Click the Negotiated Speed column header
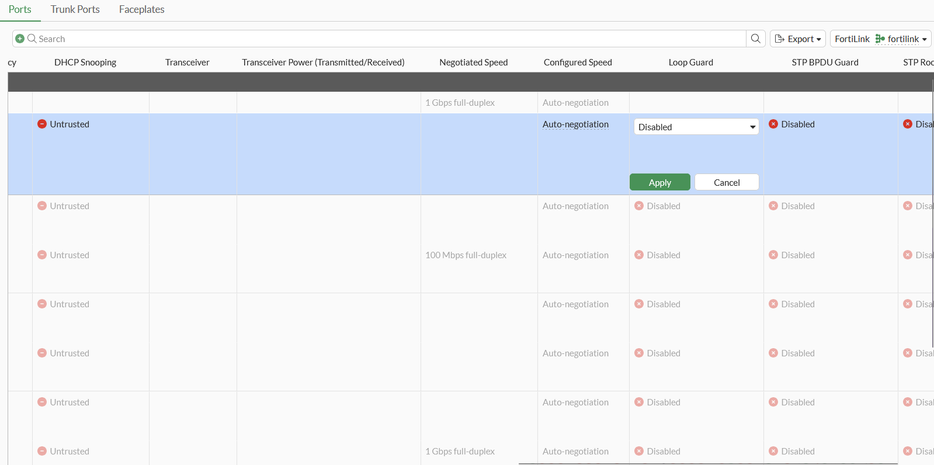Image resolution: width=934 pixels, height=465 pixels. pos(474,63)
